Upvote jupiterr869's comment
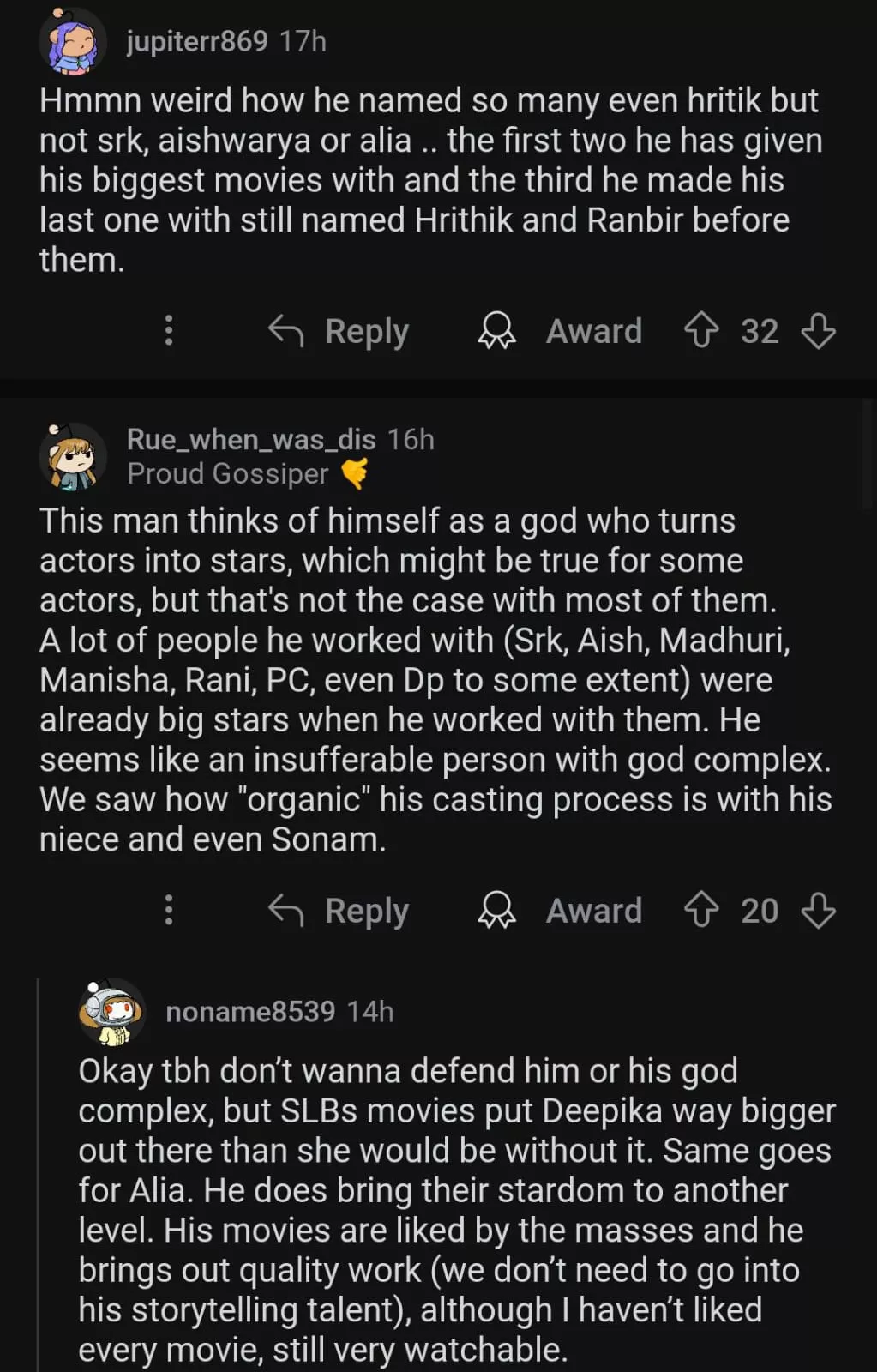 701,331
